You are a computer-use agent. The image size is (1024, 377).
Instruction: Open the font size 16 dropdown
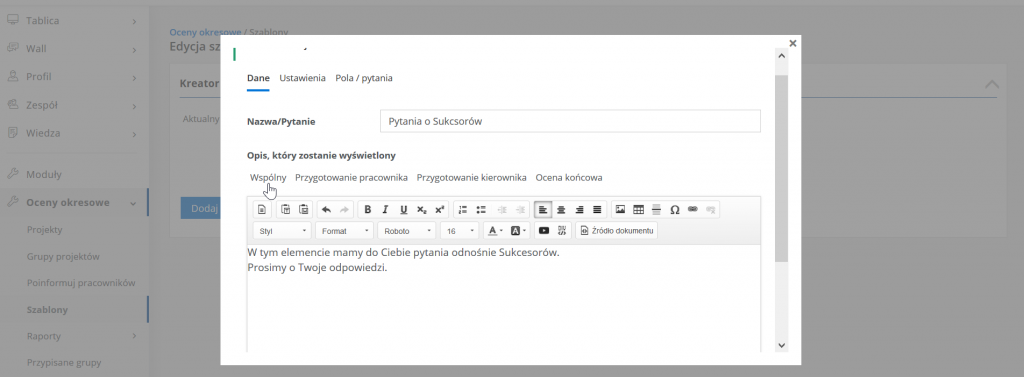(x=460, y=231)
